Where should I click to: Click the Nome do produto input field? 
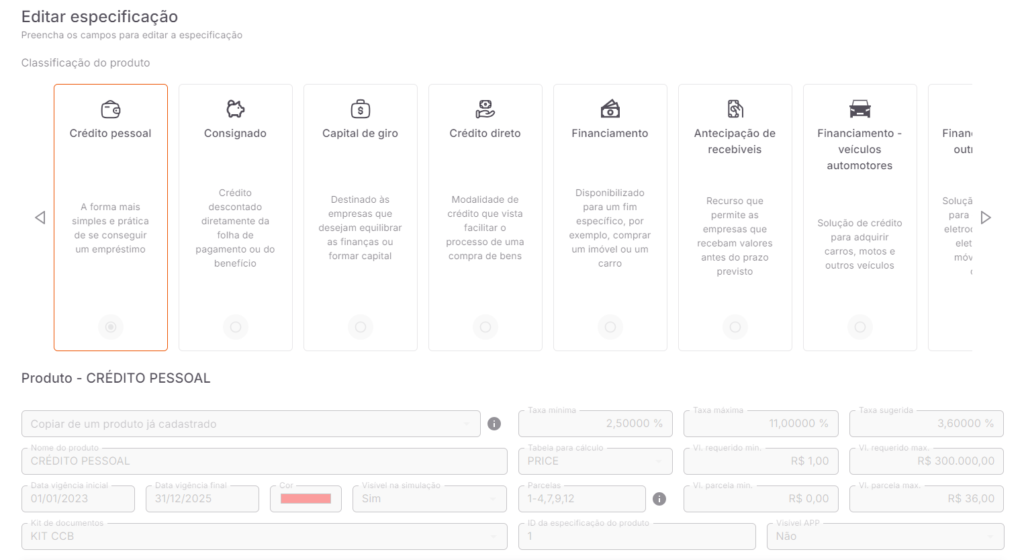(264, 461)
